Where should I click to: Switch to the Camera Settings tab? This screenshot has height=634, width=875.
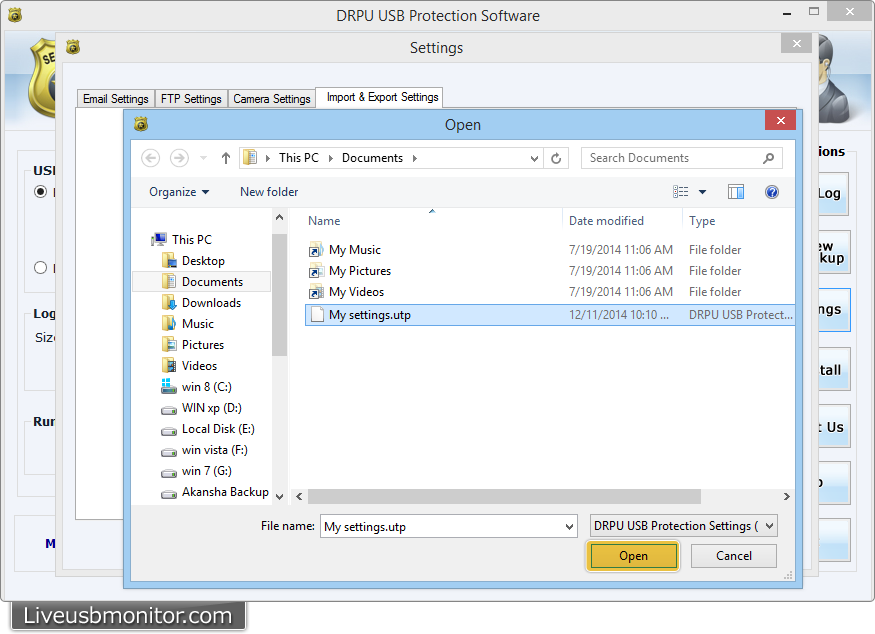(x=272, y=99)
